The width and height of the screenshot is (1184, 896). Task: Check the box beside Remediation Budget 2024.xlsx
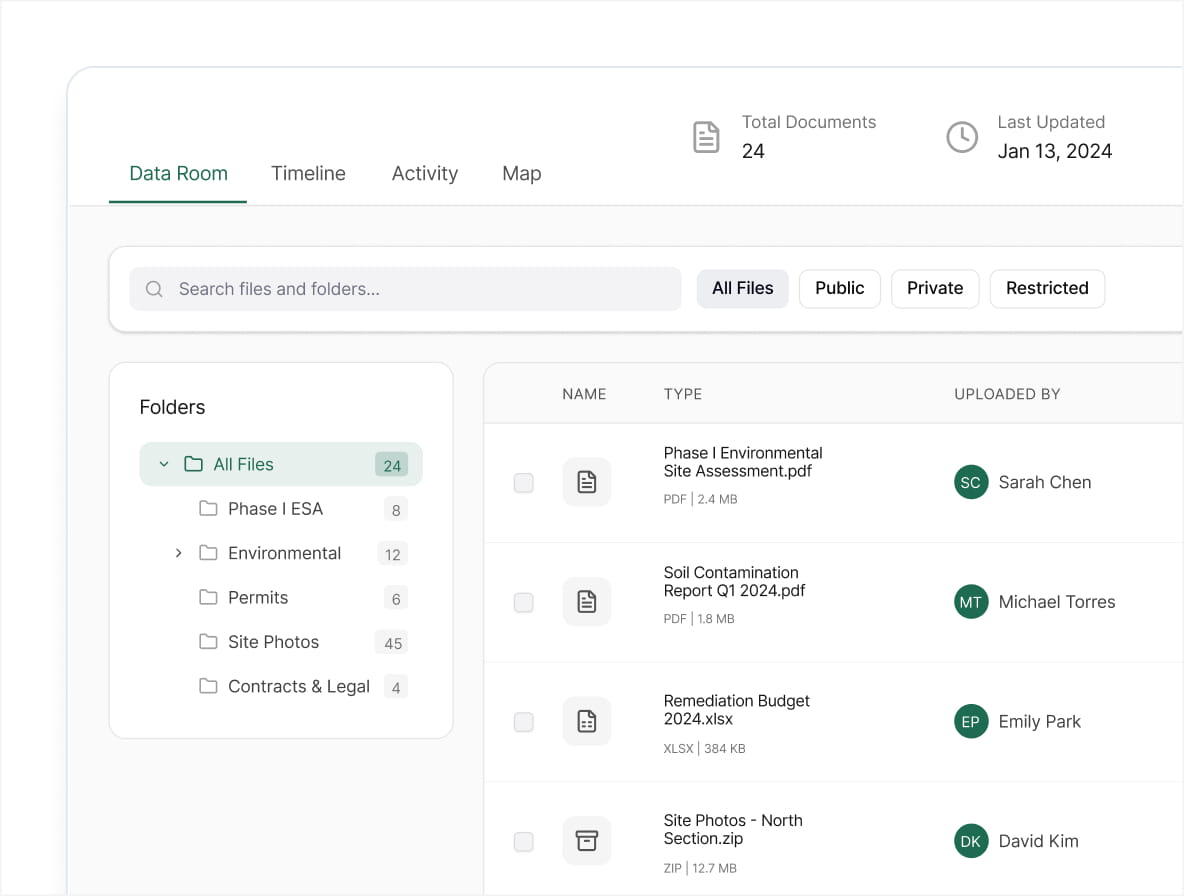[x=524, y=722]
